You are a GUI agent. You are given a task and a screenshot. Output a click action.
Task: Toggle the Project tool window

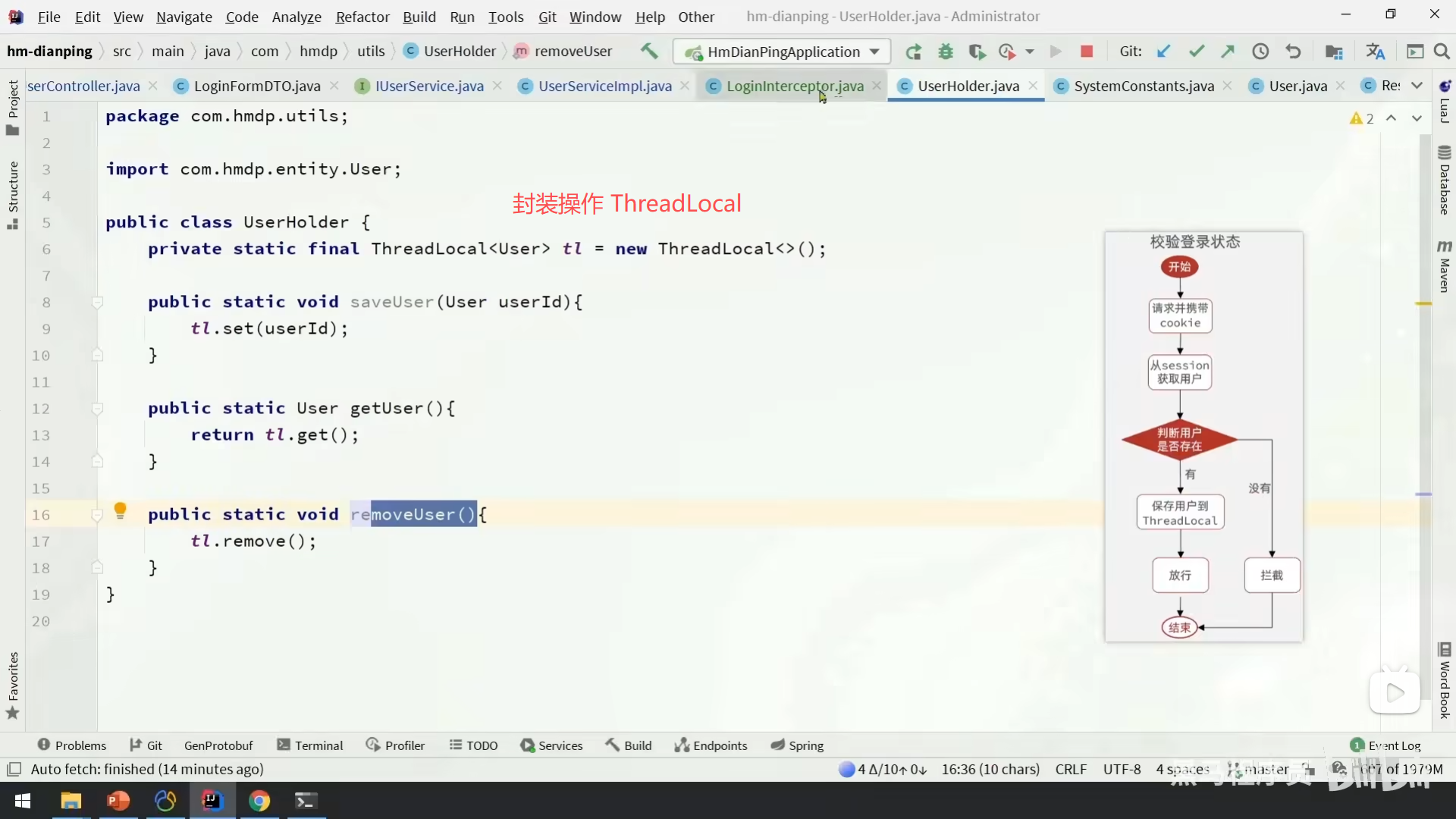[12, 106]
